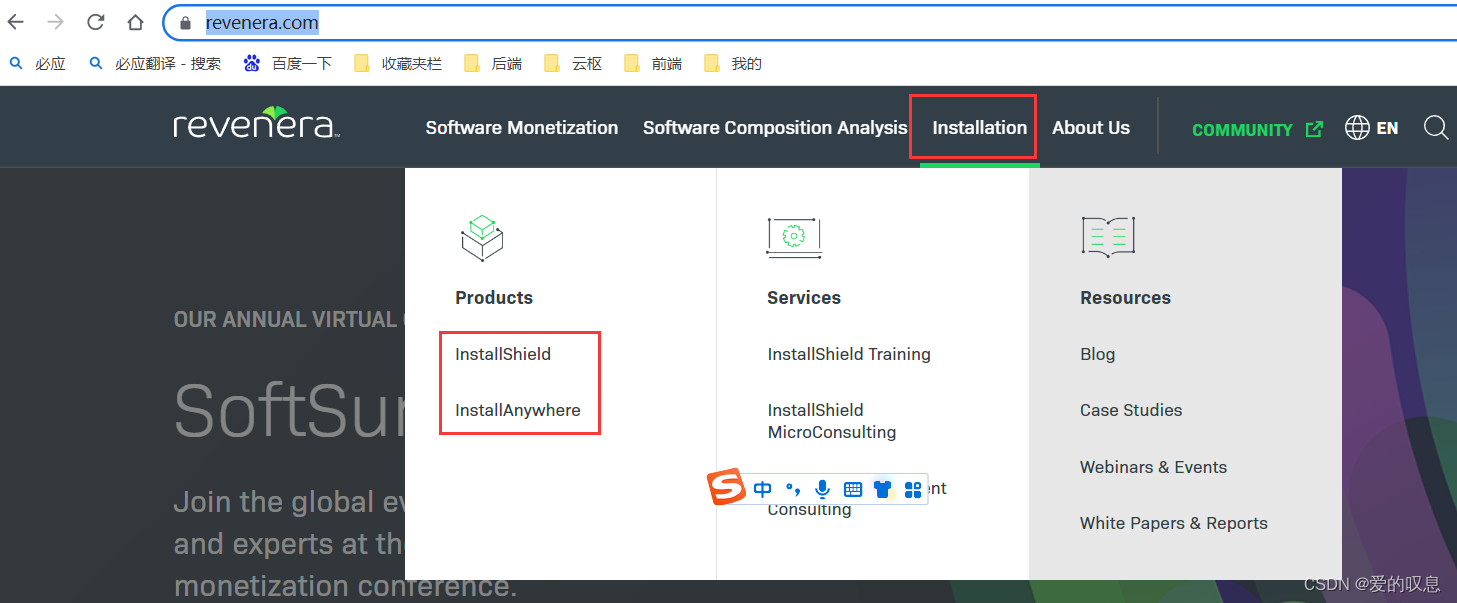Open site search with the magnifier icon
Screen dimensions: 1457x603
[1436, 128]
